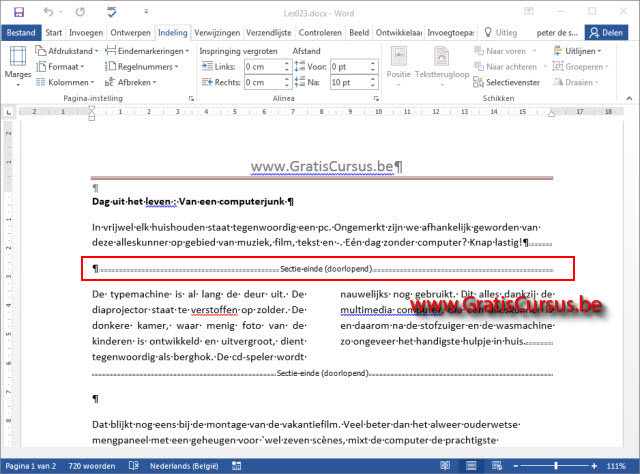Click the Save icon in quick access toolbar
640x474 pixels.
pos(18,12)
